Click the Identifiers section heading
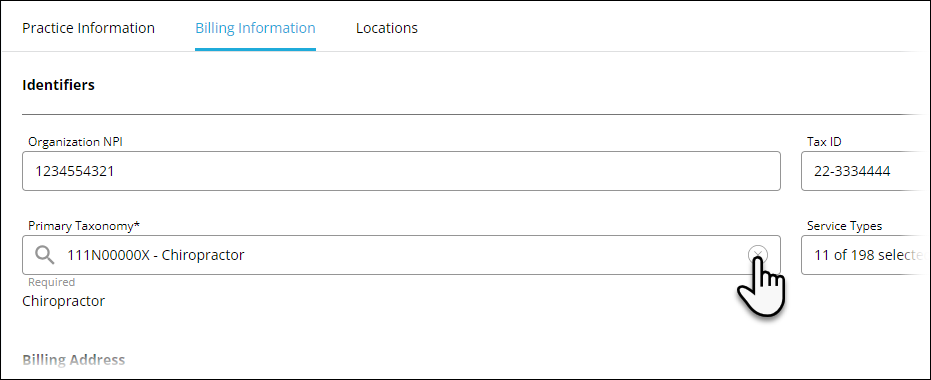The image size is (931, 380). 58,85
